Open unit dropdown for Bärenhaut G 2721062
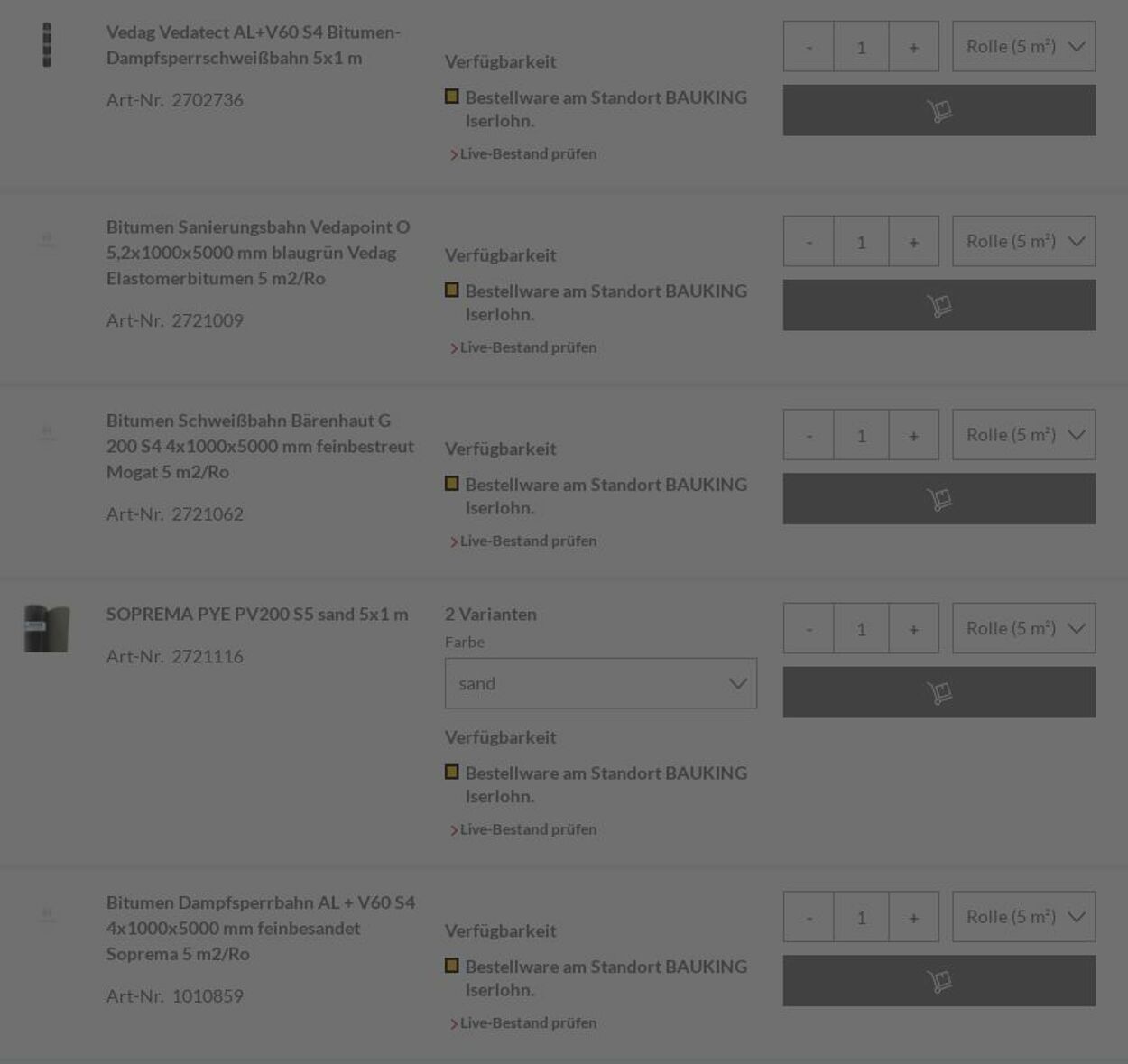Screen dimensions: 1128x1064 tap(1023, 435)
